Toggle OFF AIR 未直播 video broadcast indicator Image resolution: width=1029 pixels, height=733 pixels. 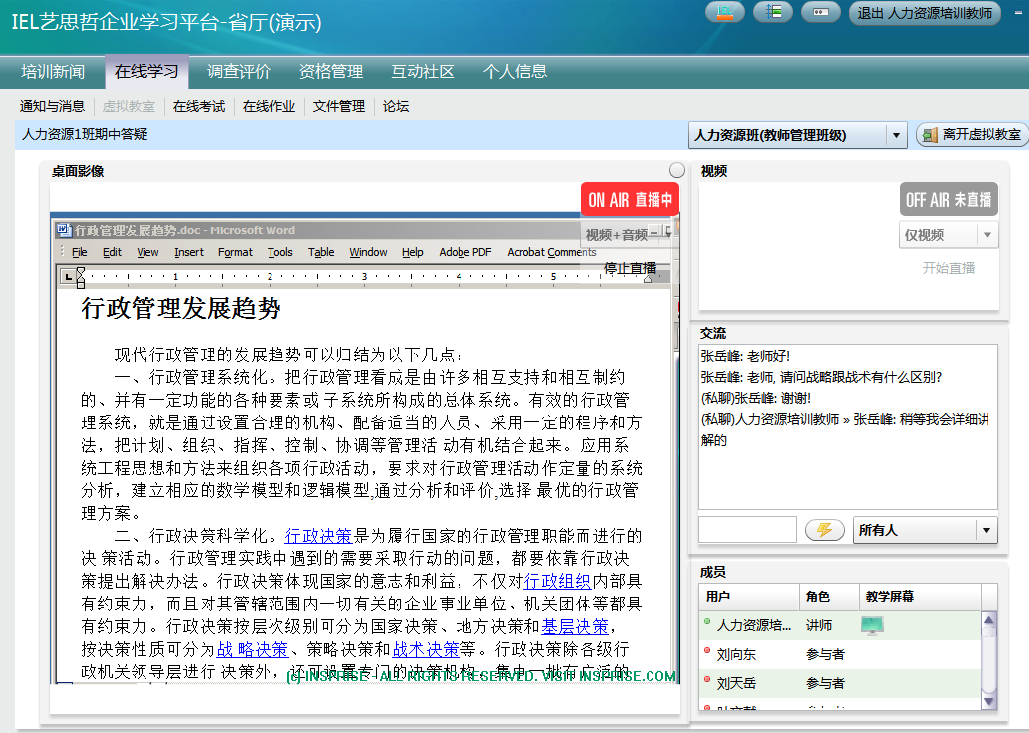click(x=948, y=199)
